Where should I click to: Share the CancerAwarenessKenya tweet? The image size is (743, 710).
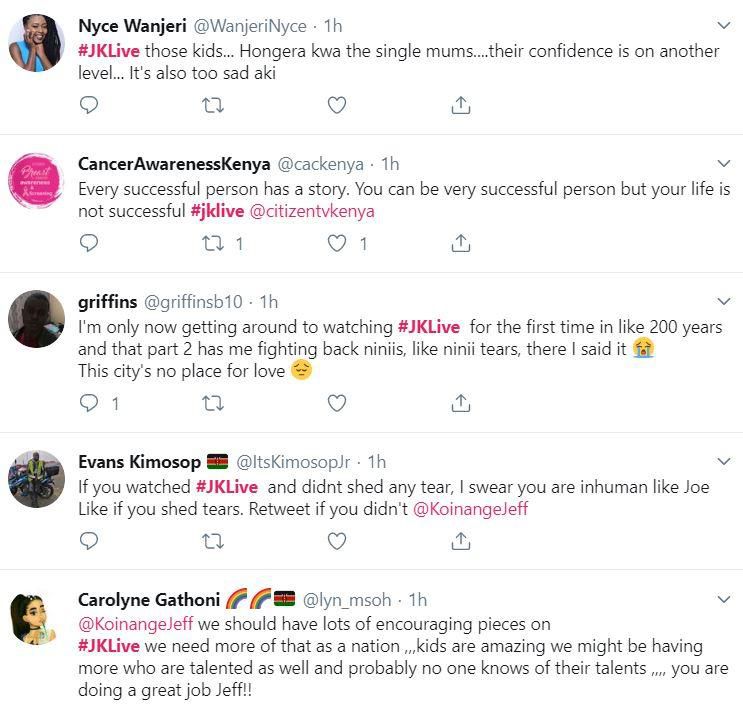coord(460,242)
